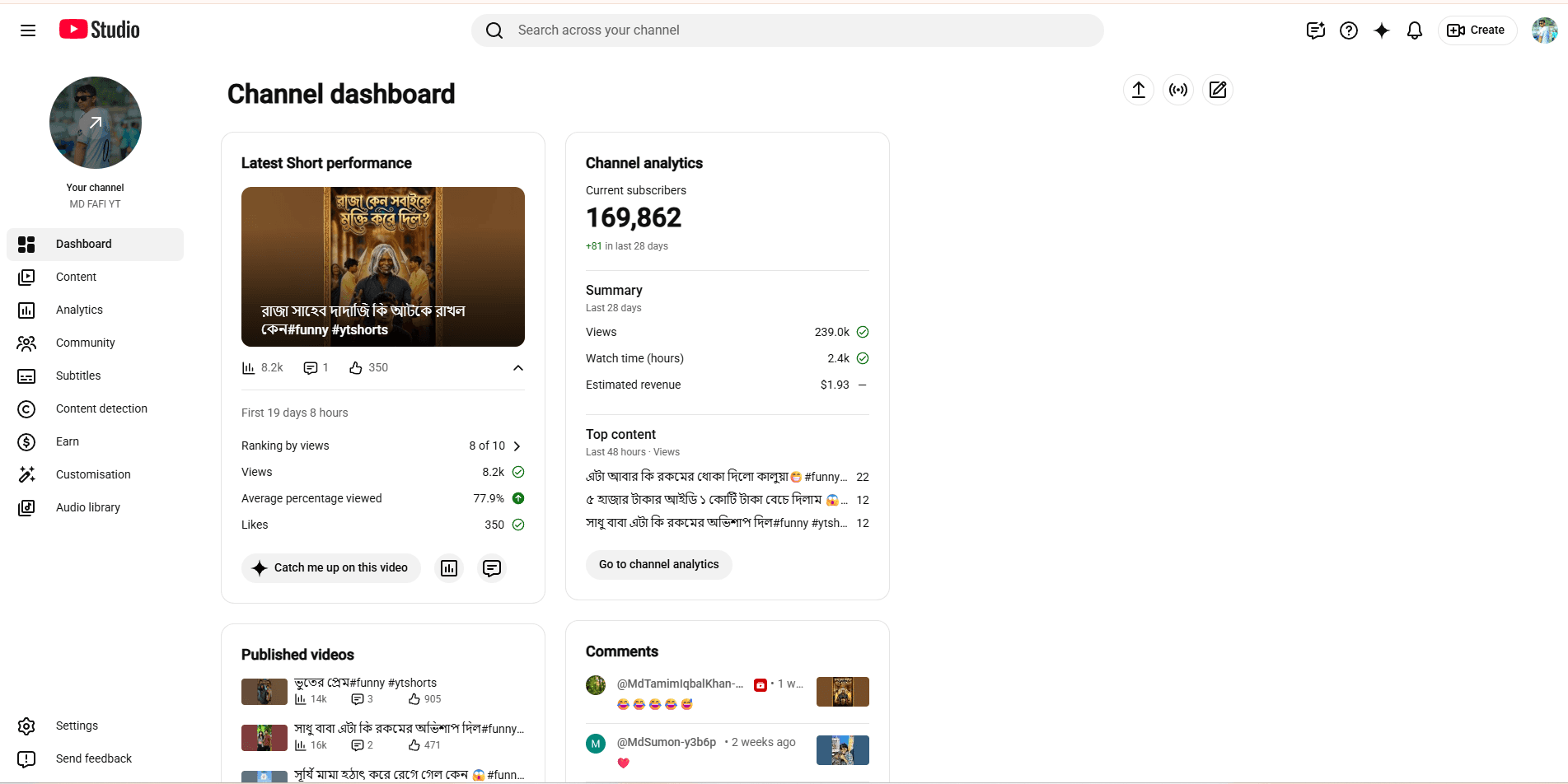This screenshot has width=1568, height=784.
Task: Open top content '৫ হাজার টাকার আইডি' video
Action: (x=728, y=500)
